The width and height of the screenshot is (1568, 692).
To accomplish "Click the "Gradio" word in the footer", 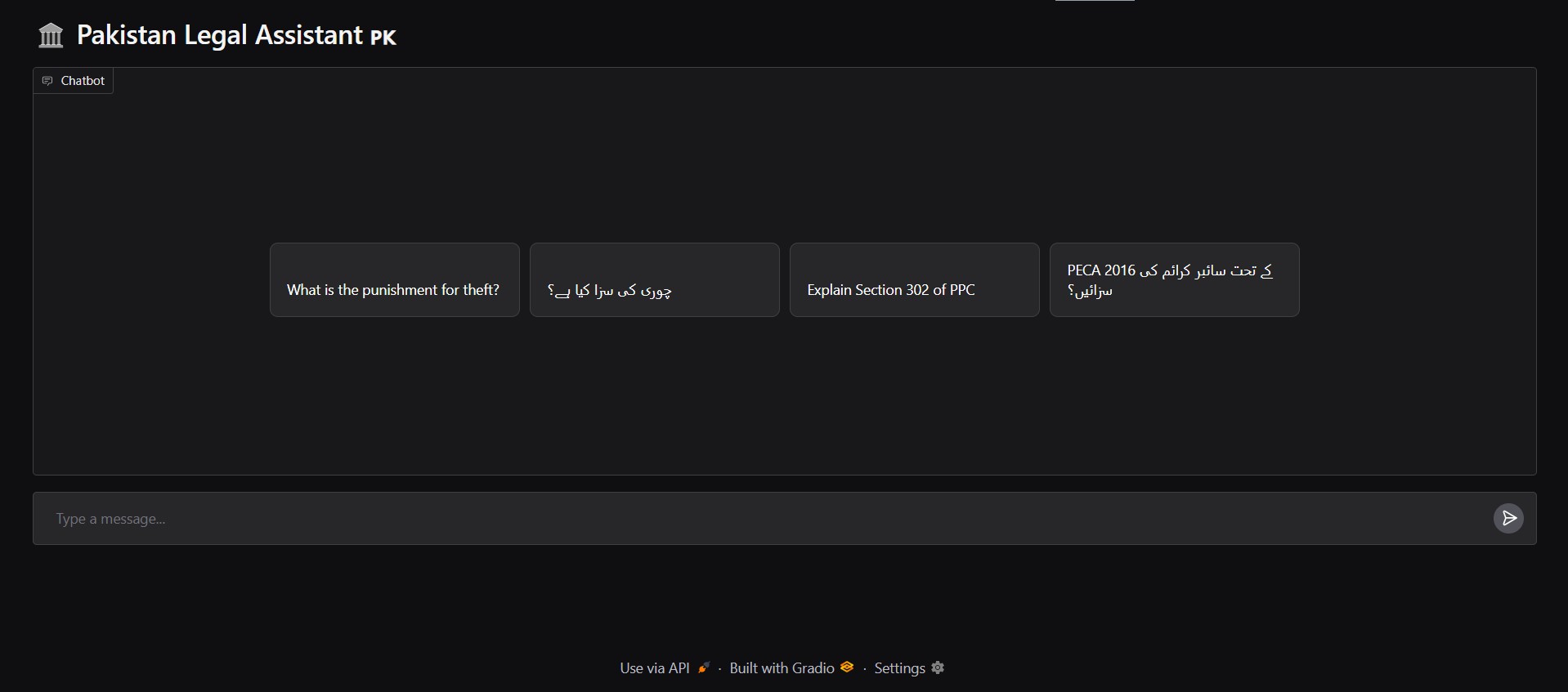I will [x=813, y=668].
